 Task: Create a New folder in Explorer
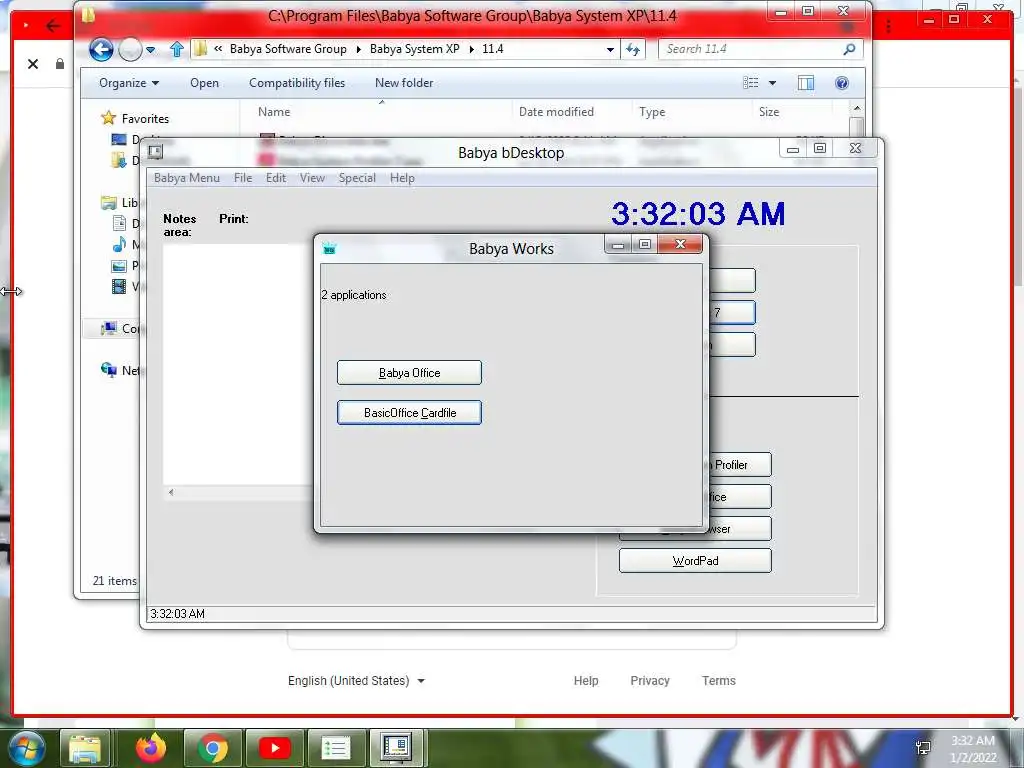point(404,83)
